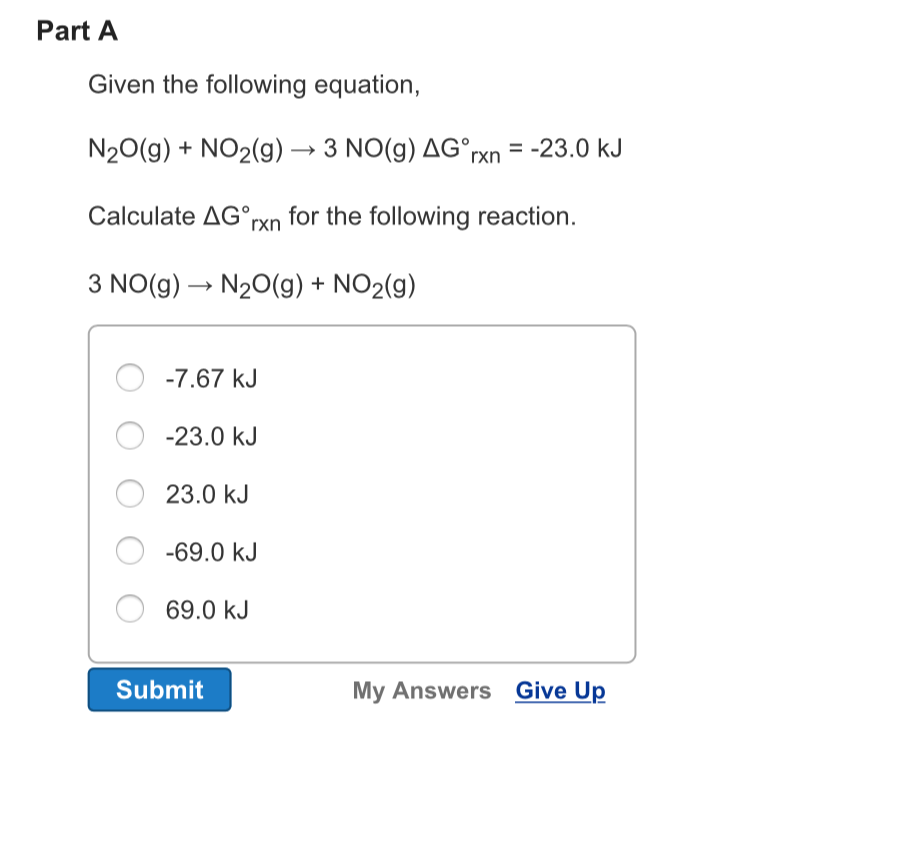Click the "-69.0 kJ" answer label text
Image resolution: width=902 pixels, height=868 pixels.
point(211,552)
